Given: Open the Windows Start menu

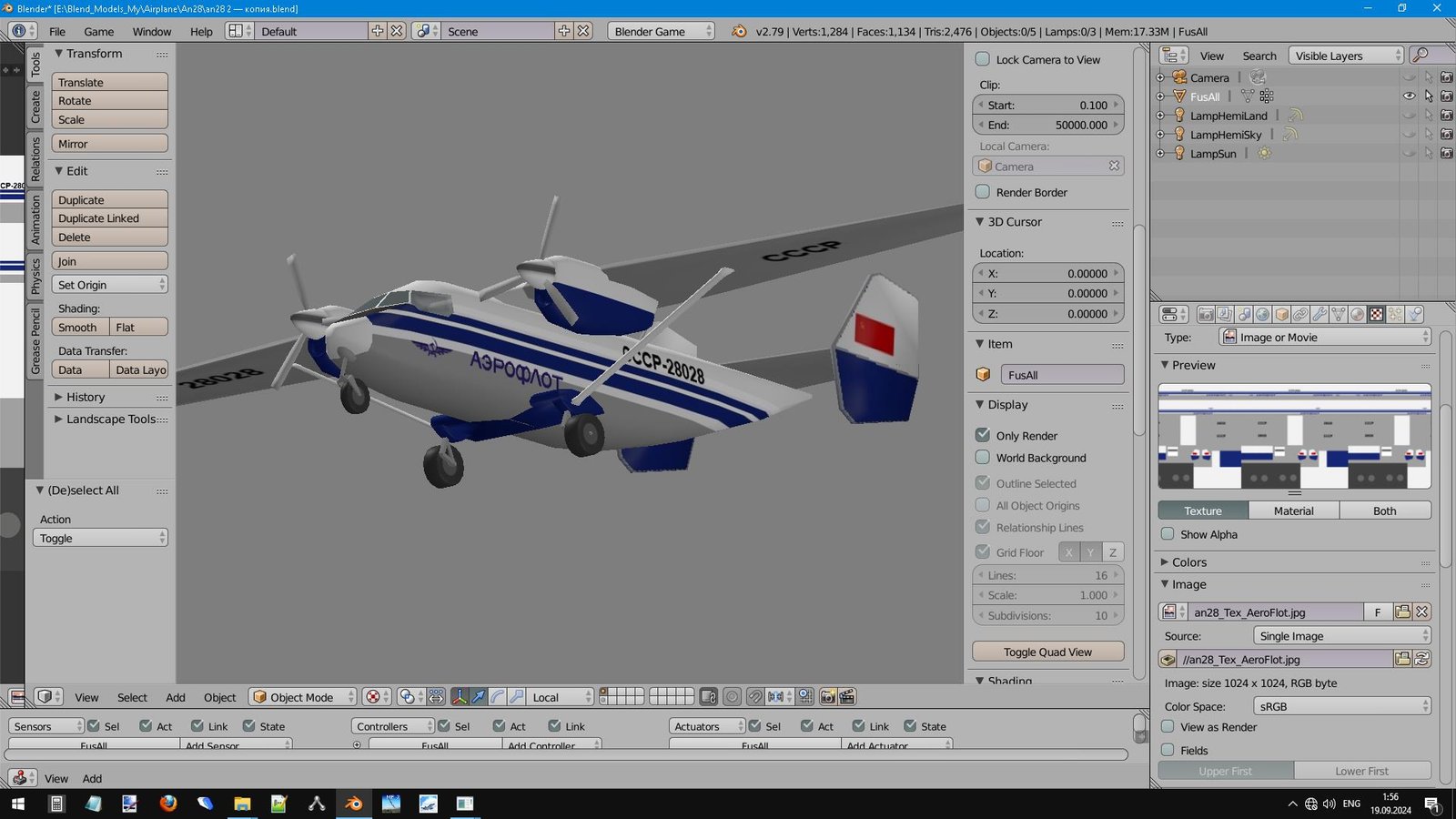Looking at the screenshot, I should 18,804.
